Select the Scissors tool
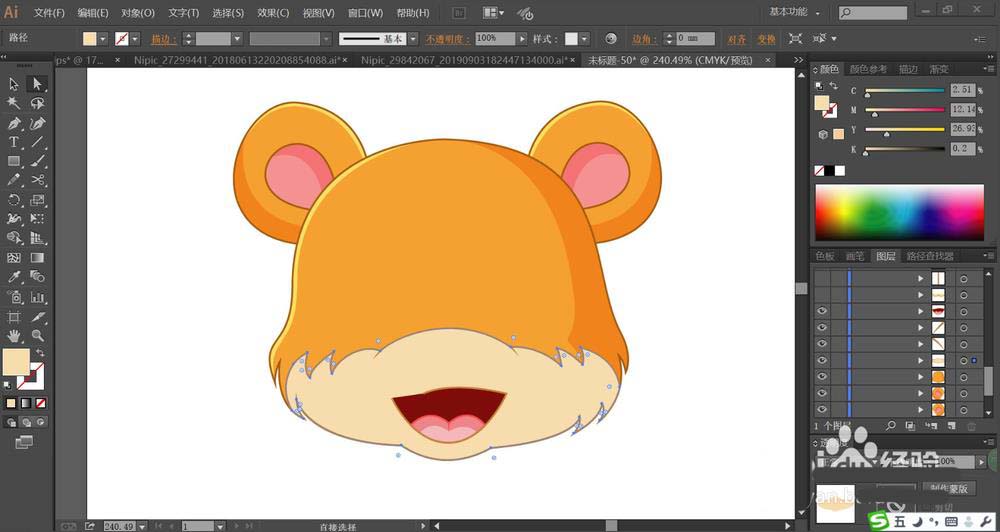The height and width of the screenshot is (532, 1000). click(37, 180)
